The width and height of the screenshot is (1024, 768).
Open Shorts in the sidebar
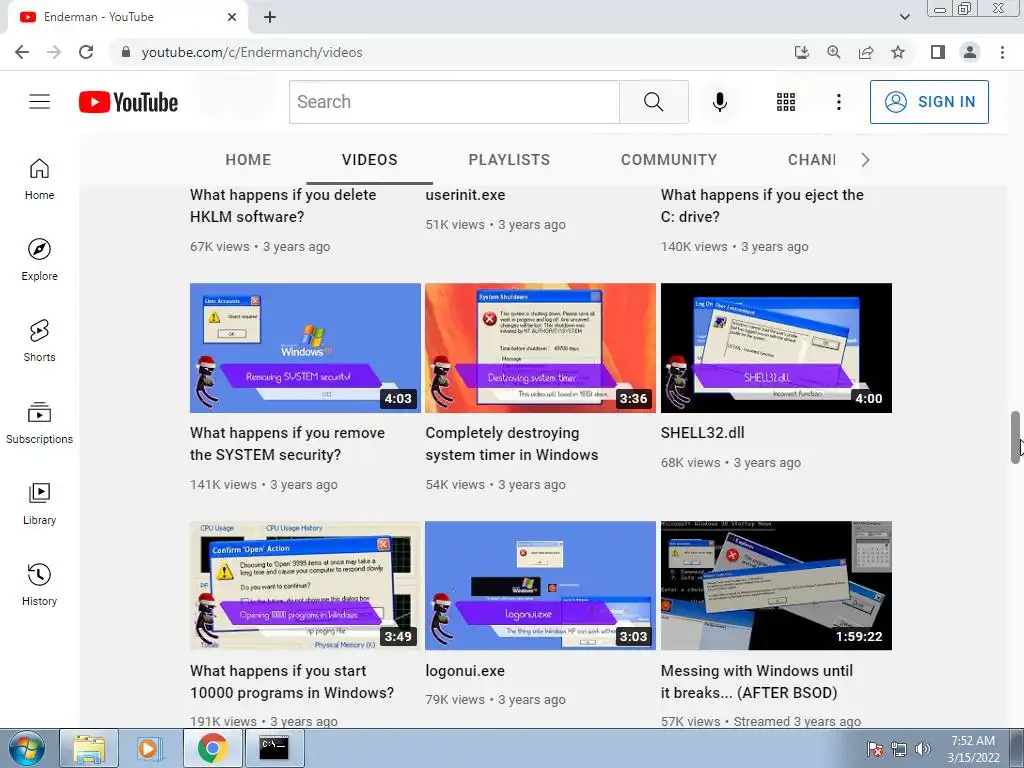(39, 341)
